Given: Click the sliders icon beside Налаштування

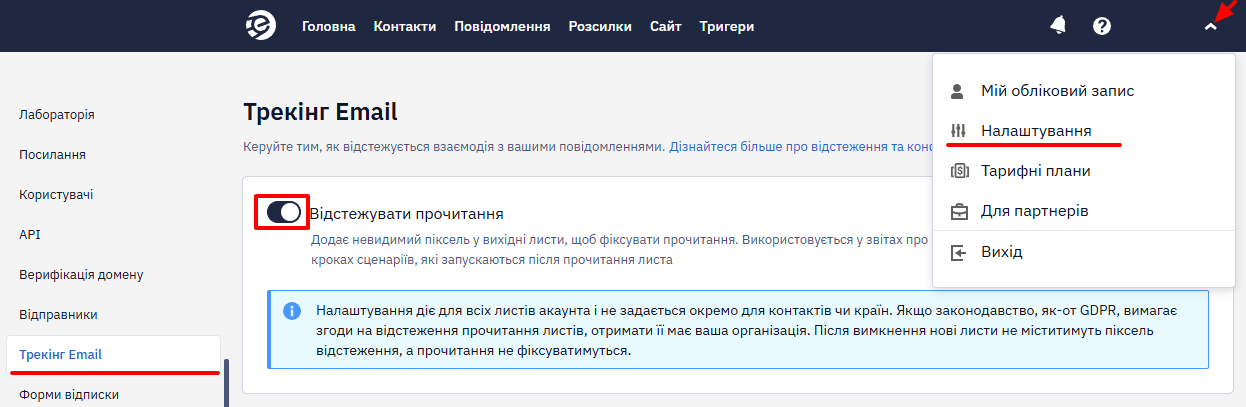Looking at the screenshot, I should 958,131.
